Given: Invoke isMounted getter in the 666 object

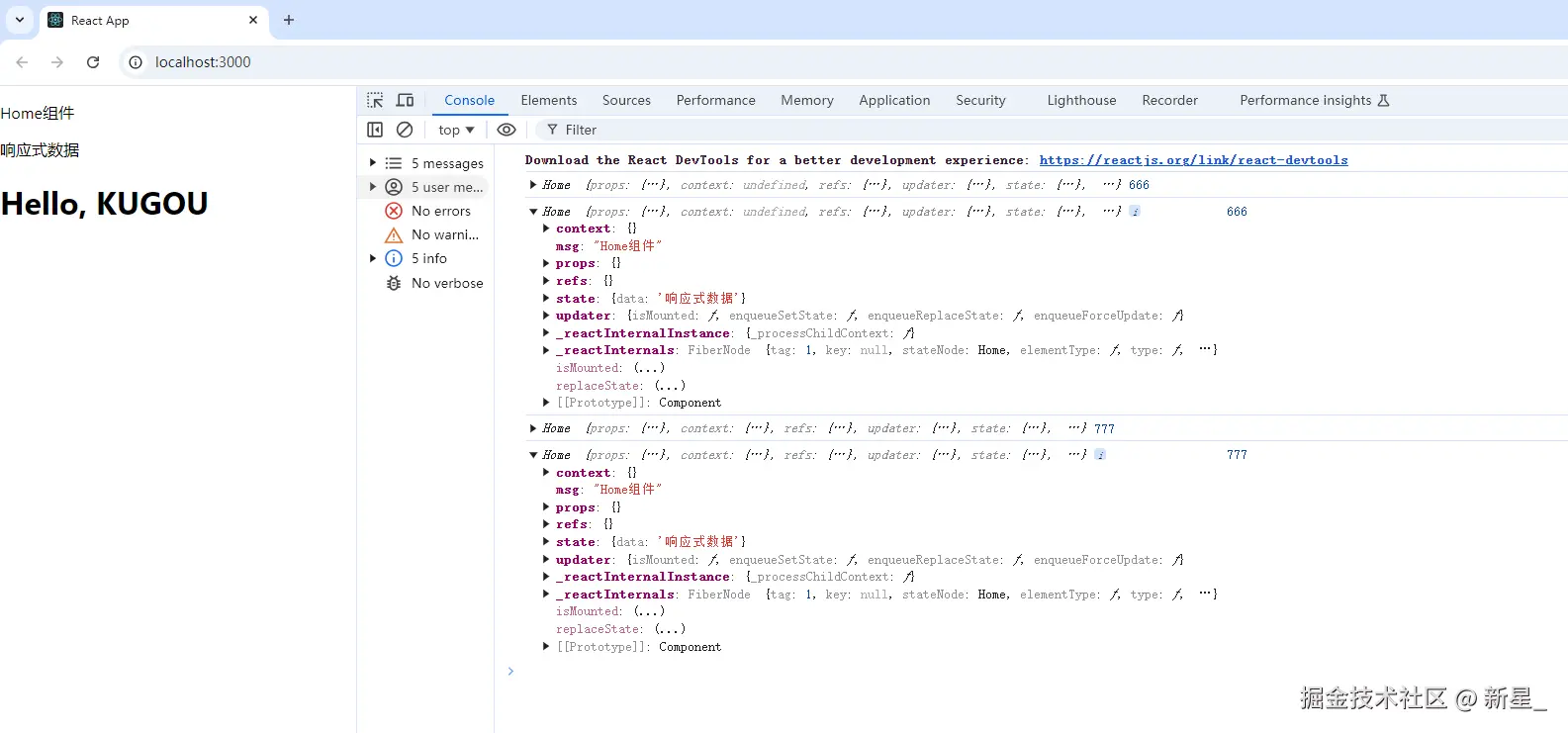Looking at the screenshot, I should pyautogui.click(x=649, y=368).
